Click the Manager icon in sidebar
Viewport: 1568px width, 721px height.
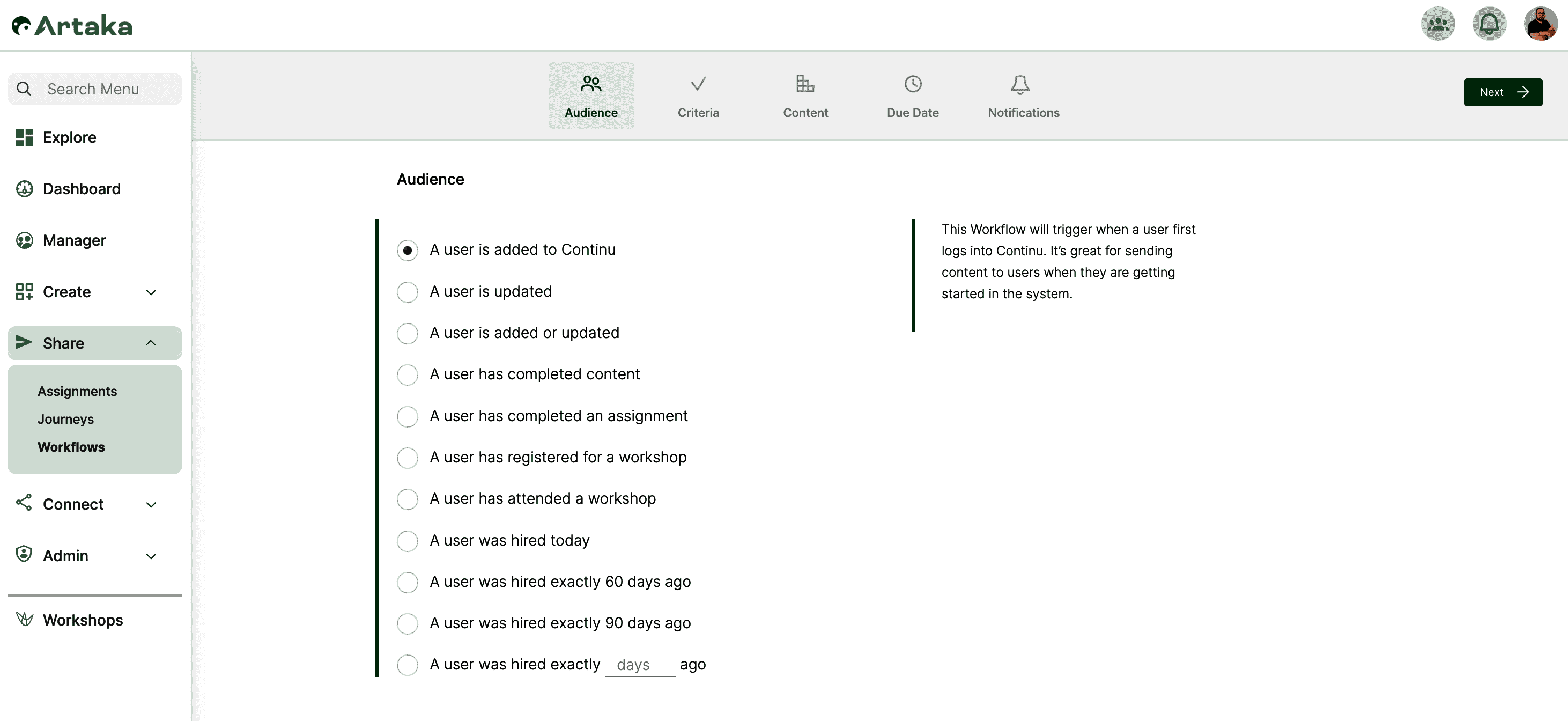click(x=24, y=240)
